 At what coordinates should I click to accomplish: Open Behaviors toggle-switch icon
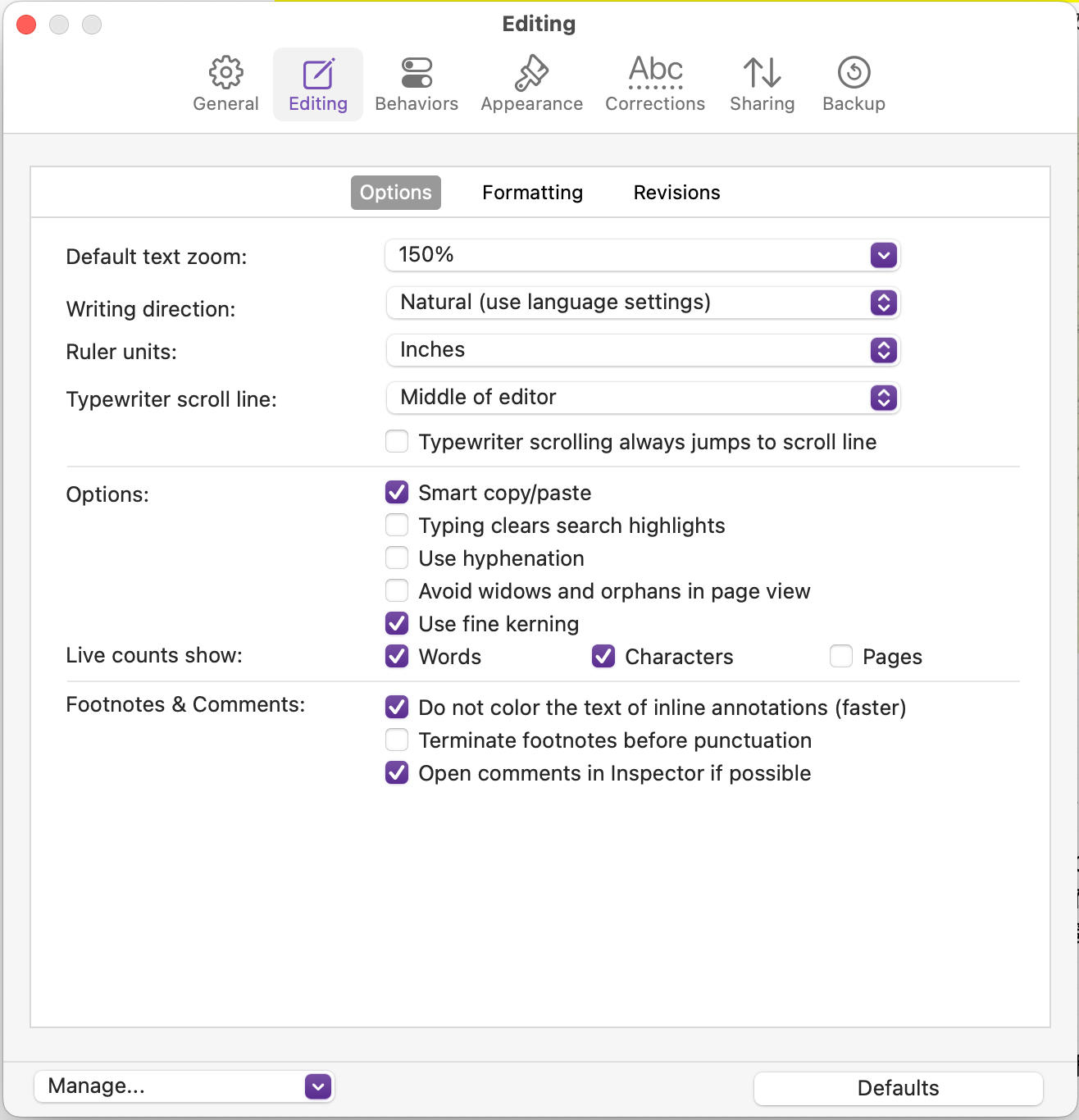(417, 73)
